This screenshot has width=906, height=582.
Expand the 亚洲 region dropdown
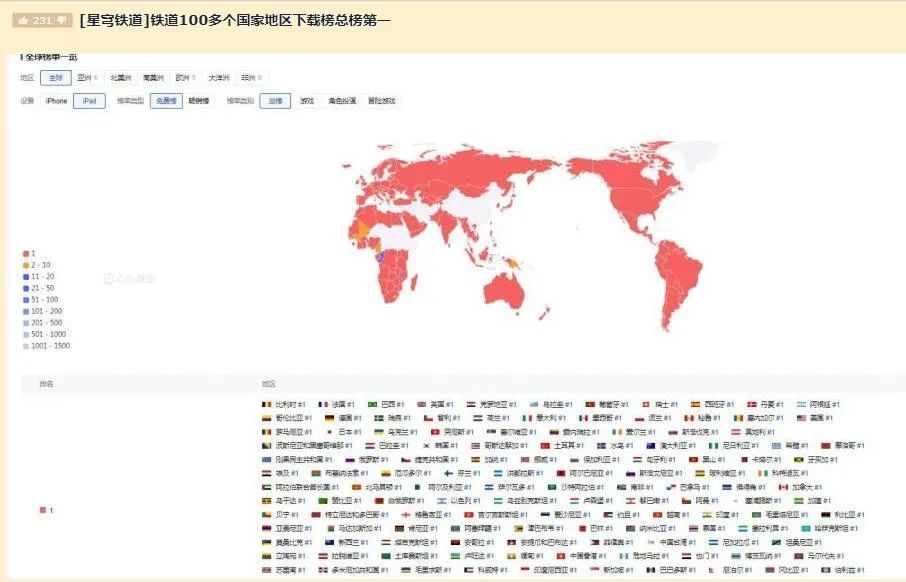[x=88, y=77]
